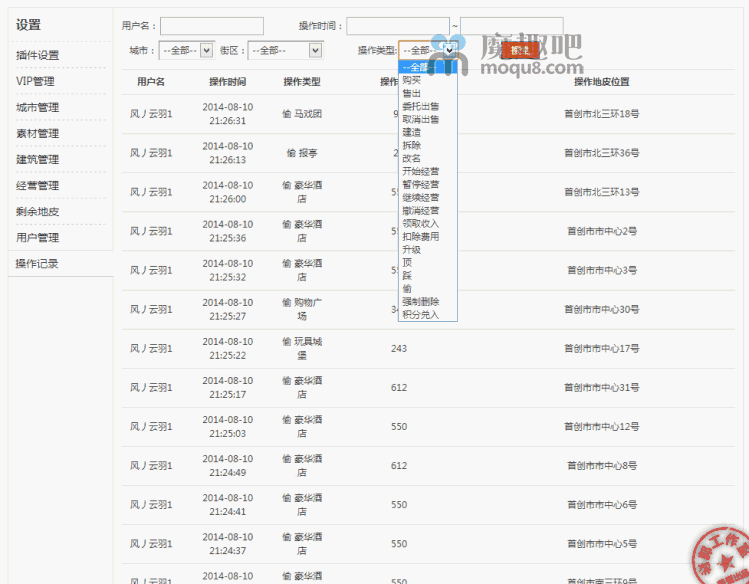
Task: Click the 首创市北三环18号 location cell
Action: [601, 114]
